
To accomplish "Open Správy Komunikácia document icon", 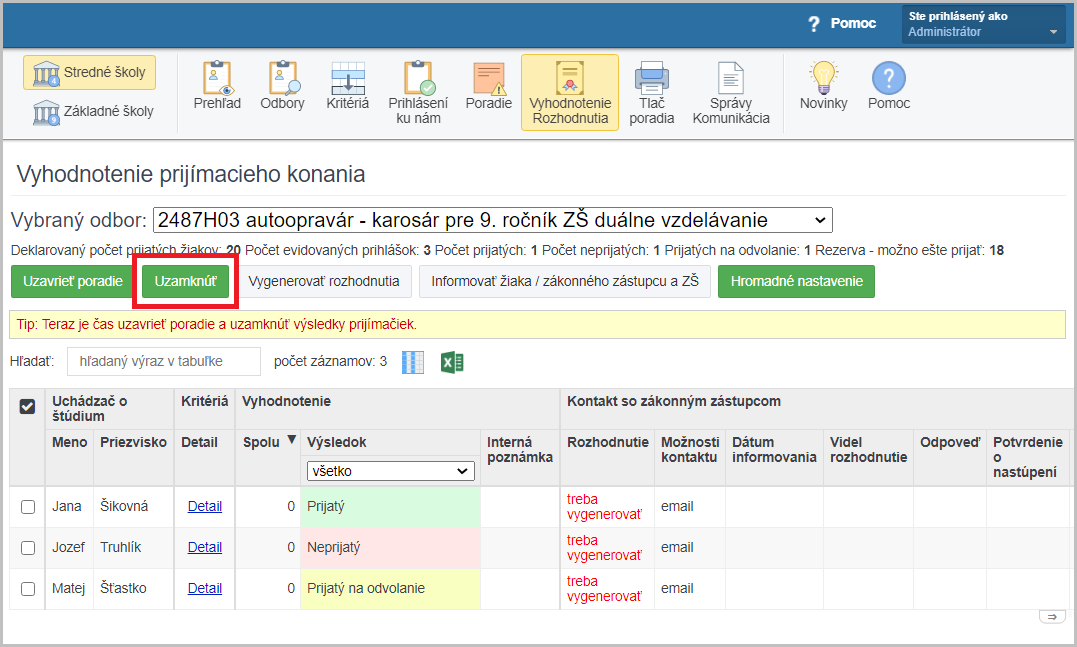I will pos(731,78).
